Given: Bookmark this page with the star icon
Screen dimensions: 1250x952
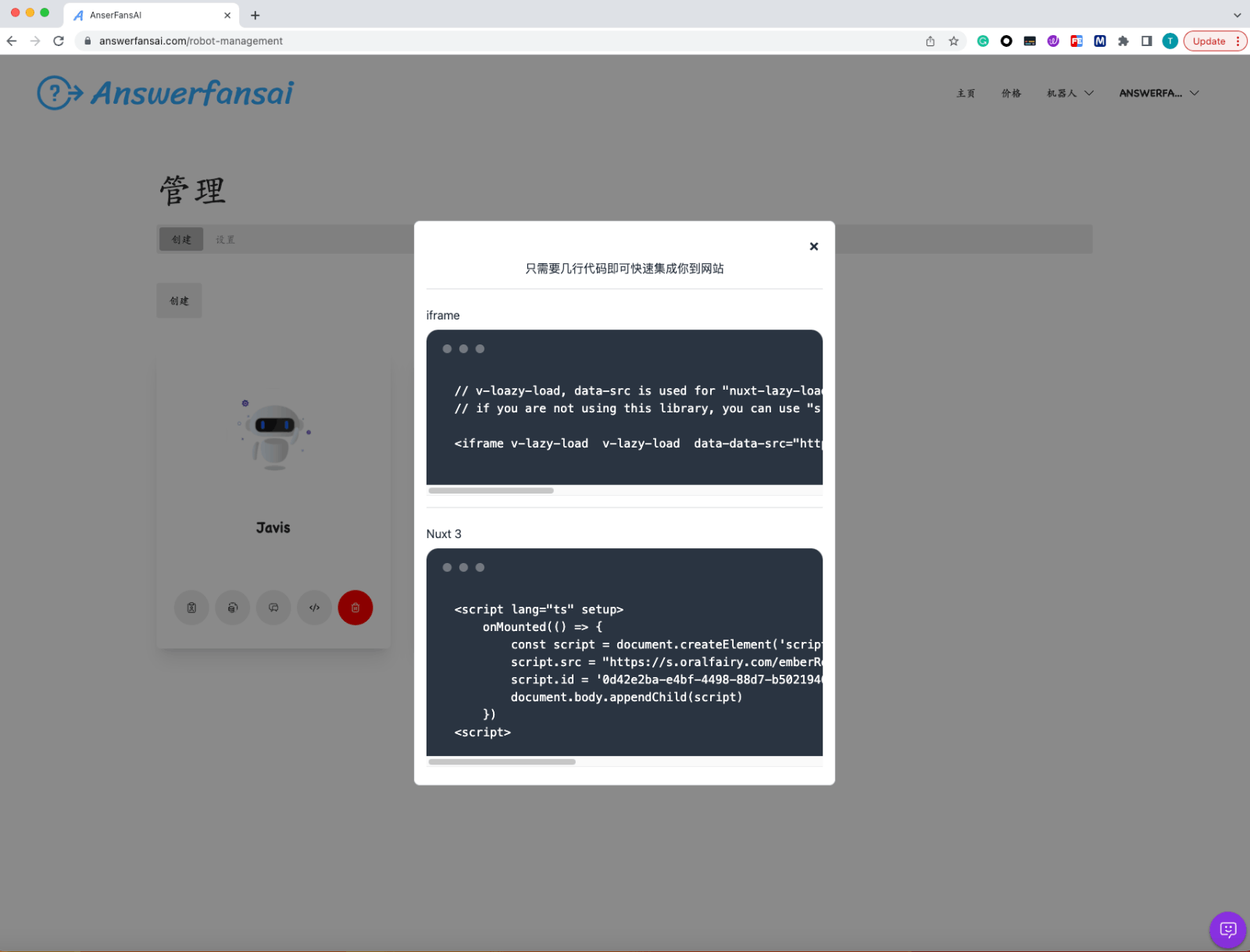Looking at the screenshot, I should click(x=953, y=41).
